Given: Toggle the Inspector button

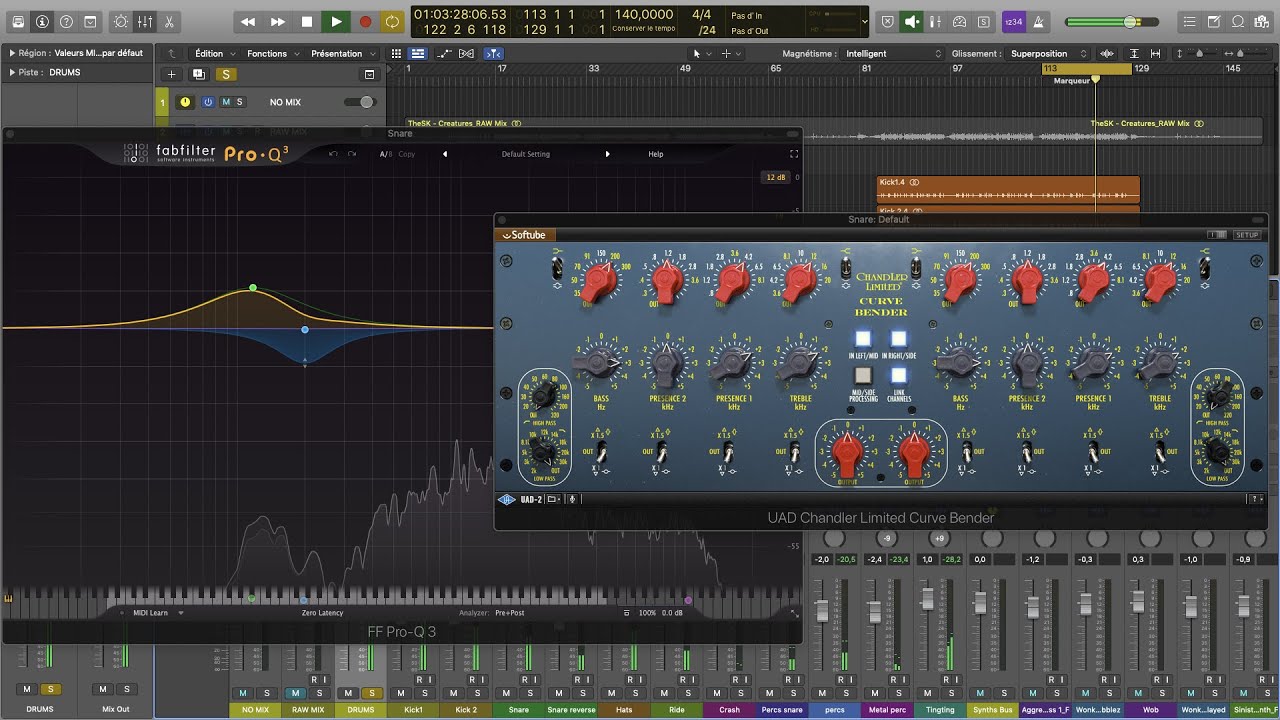Looking at the screenshot, I should tap(42, 21).
